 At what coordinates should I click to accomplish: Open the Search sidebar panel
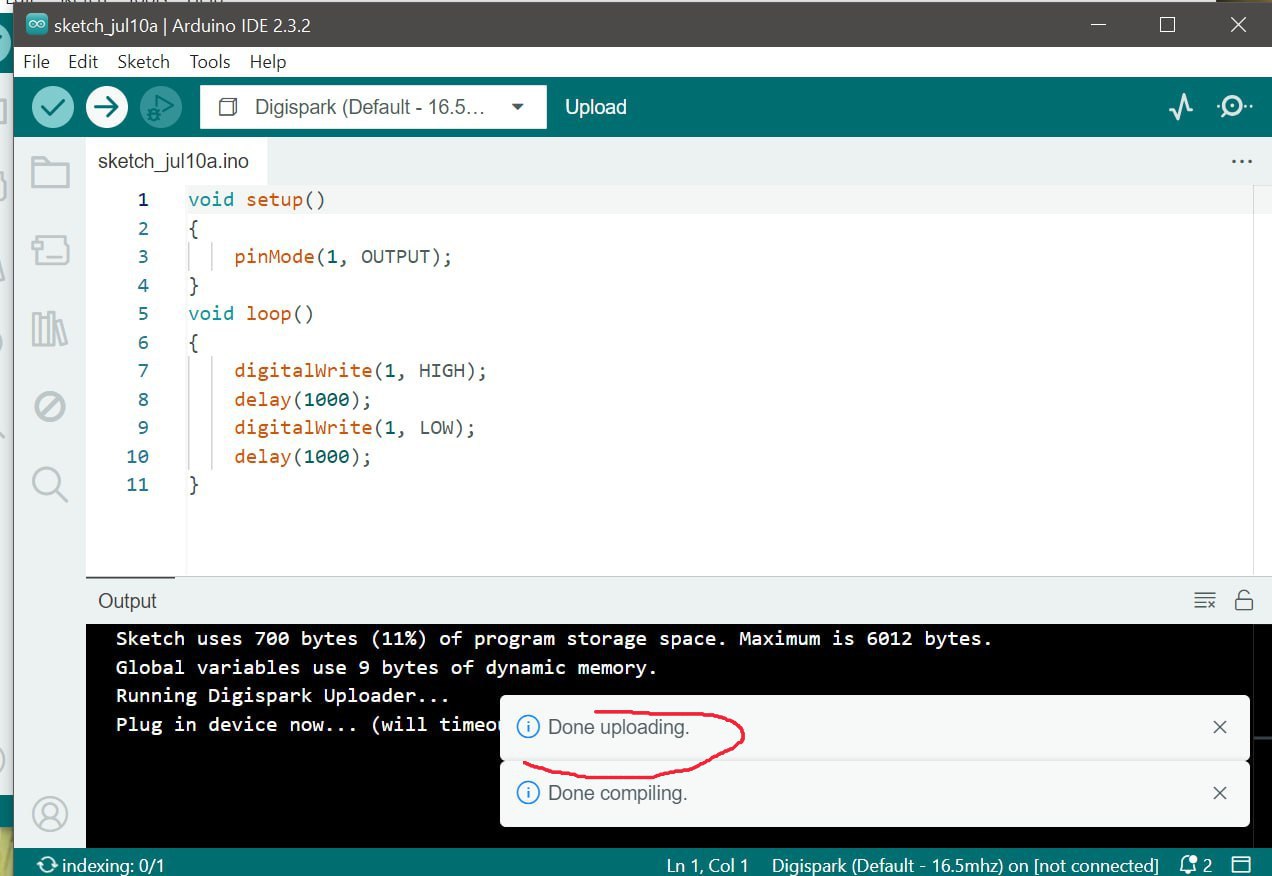(x=50, y=484)
